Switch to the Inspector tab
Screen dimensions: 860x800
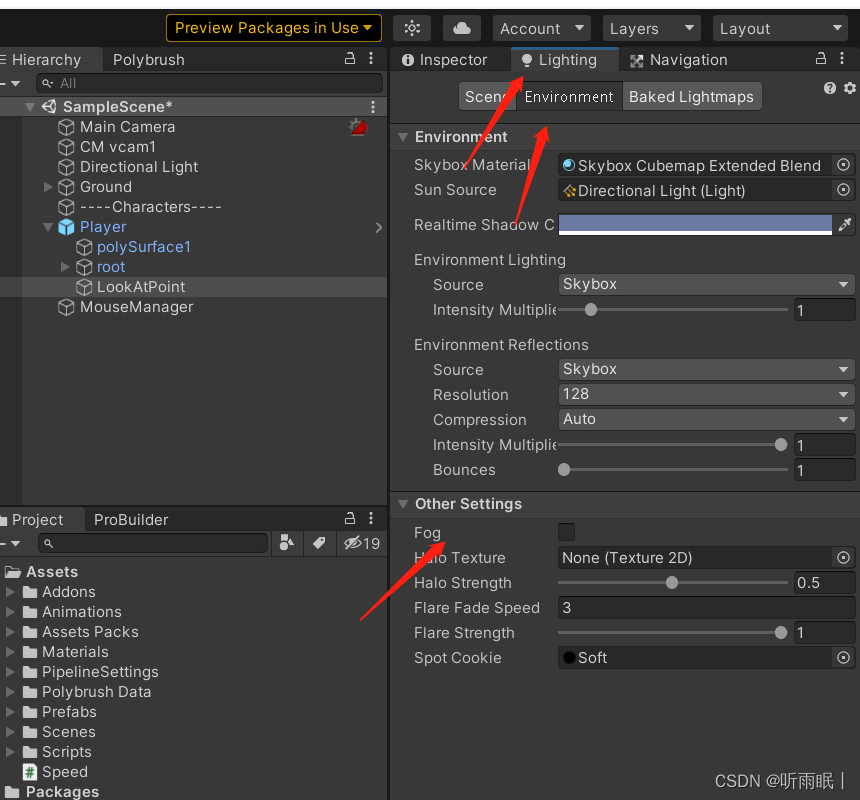445,60
